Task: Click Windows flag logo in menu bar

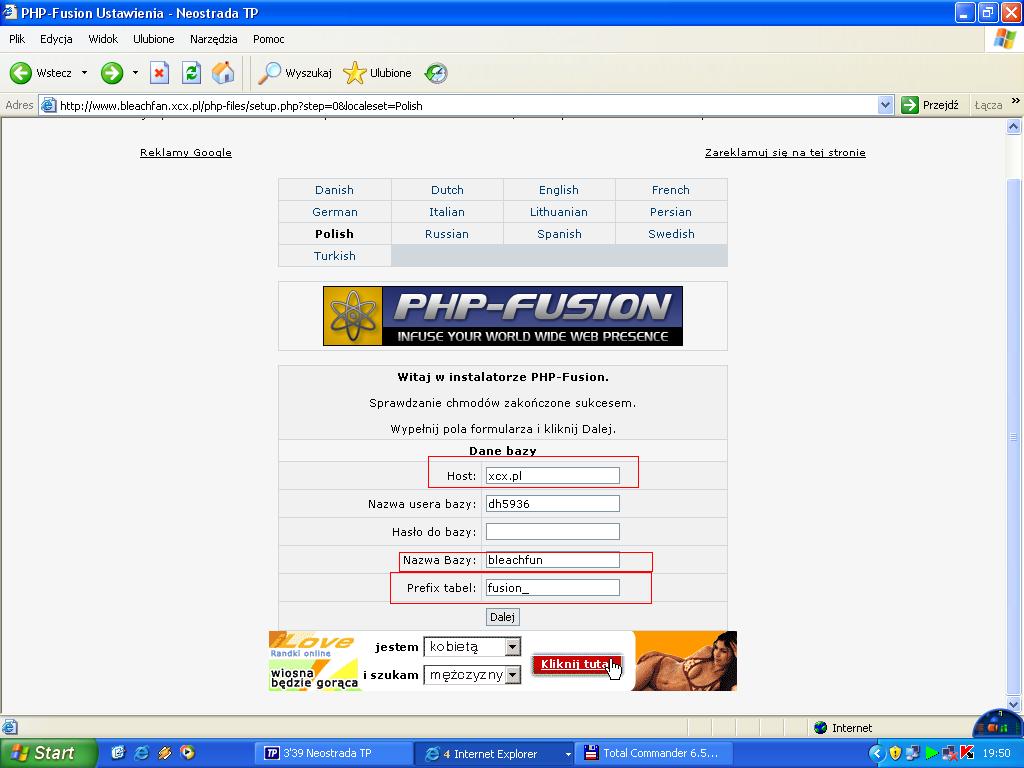Action: pos(1004,39)
